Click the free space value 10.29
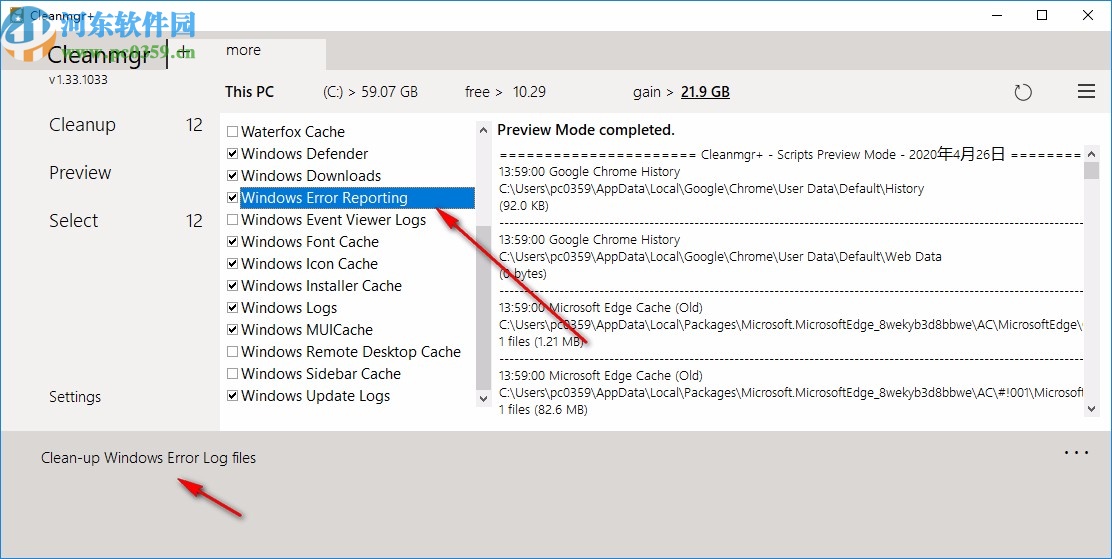Image resolution: width=1112 pixels, height=559 pixels. click(x=529, y=92)
